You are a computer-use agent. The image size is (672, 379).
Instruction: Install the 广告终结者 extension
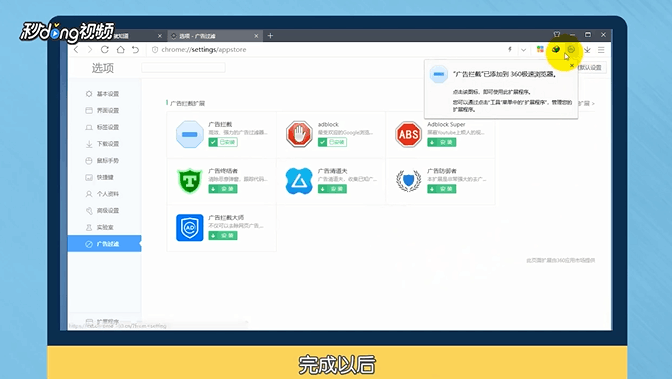(x=223, y=189)
